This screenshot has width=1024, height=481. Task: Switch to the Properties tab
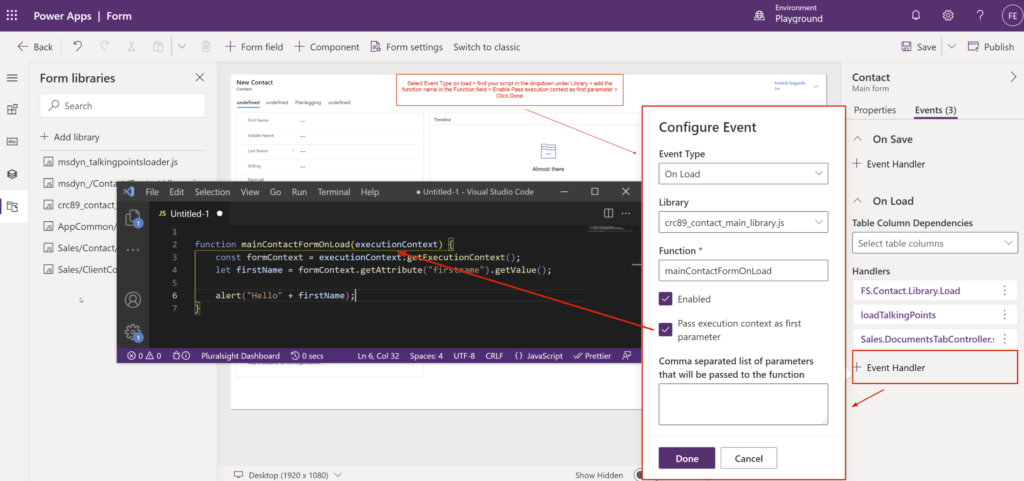pos(874,110)
